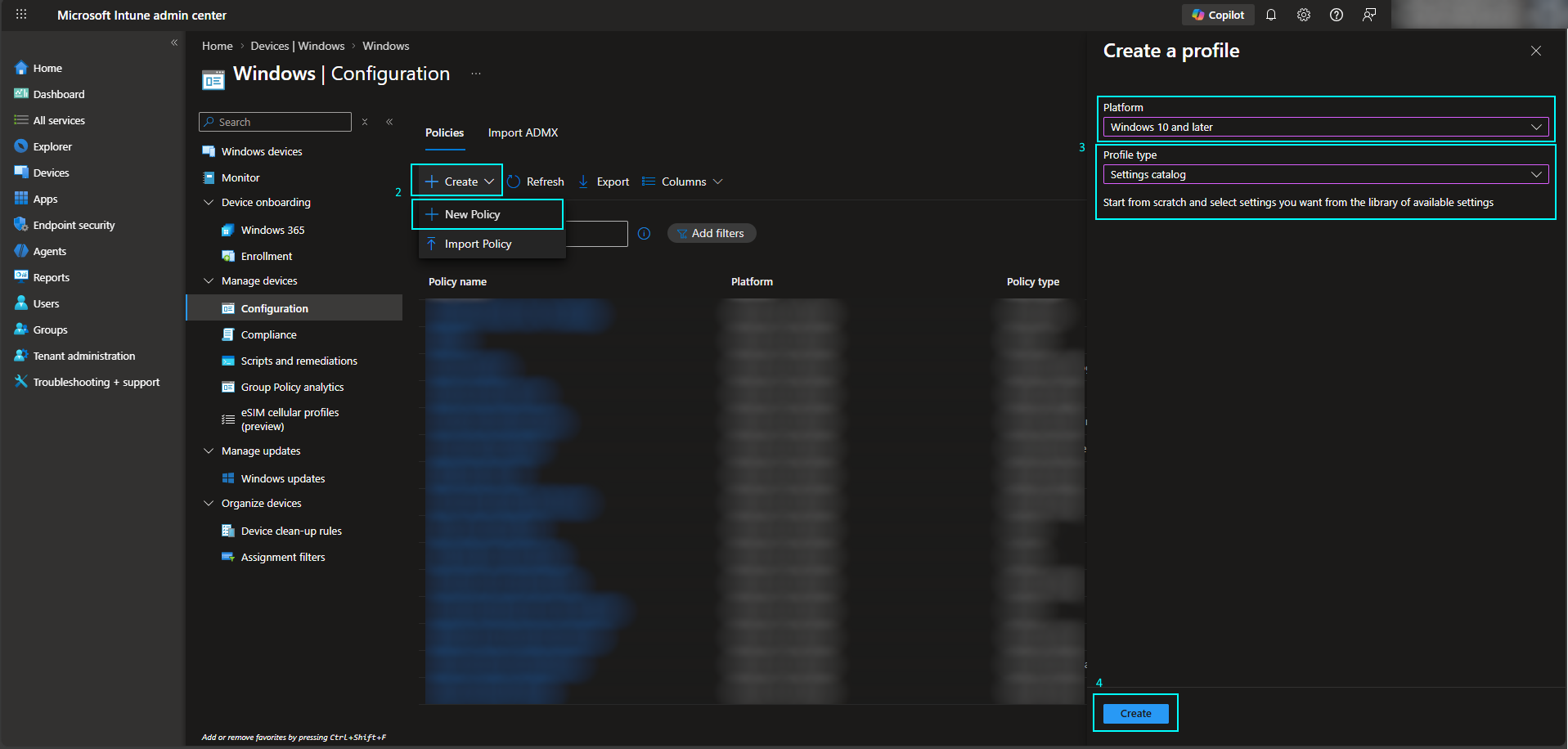Image resolution: width=1568 pixels, height=749 pixels.
Task: Sort by the Policy type column header
Action: click(1033, 281)
